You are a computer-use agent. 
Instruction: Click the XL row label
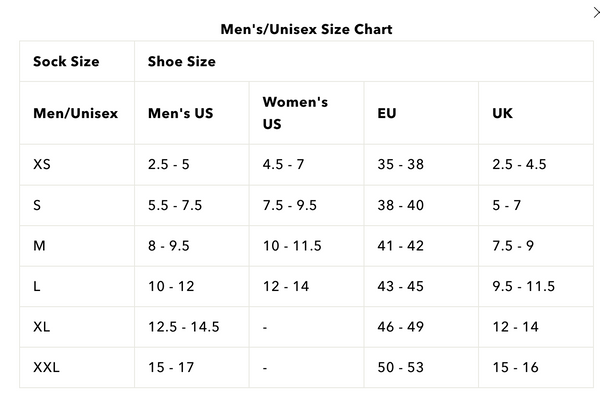42,326
